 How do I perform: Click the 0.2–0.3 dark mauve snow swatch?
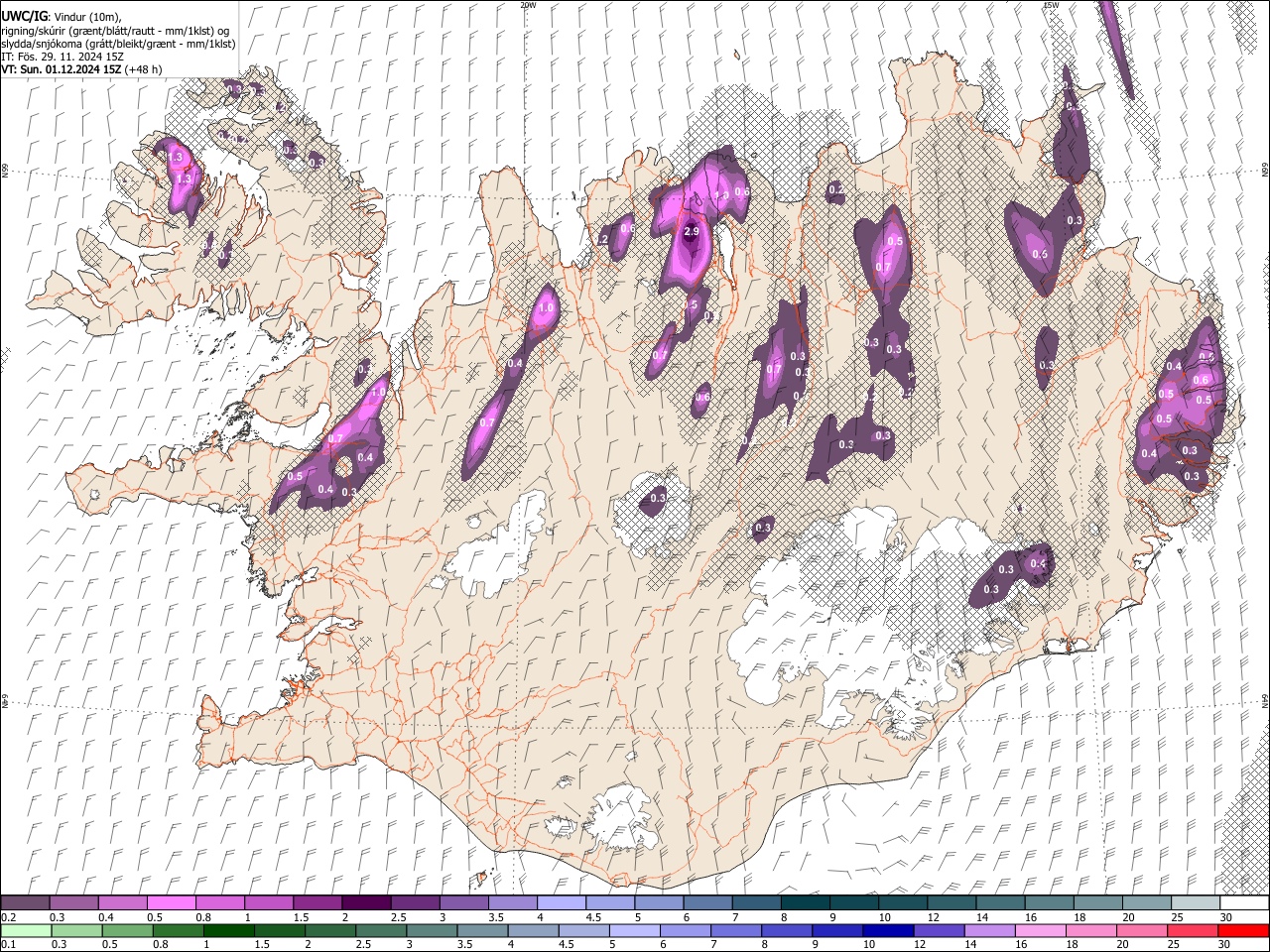point(26,903)
